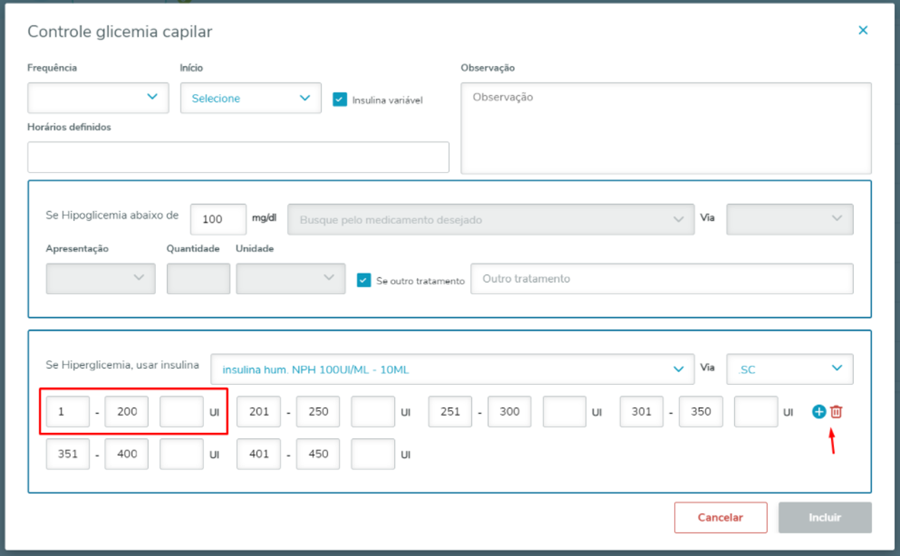Toggle the Insulina variável checkbox

tap(340, 99)
